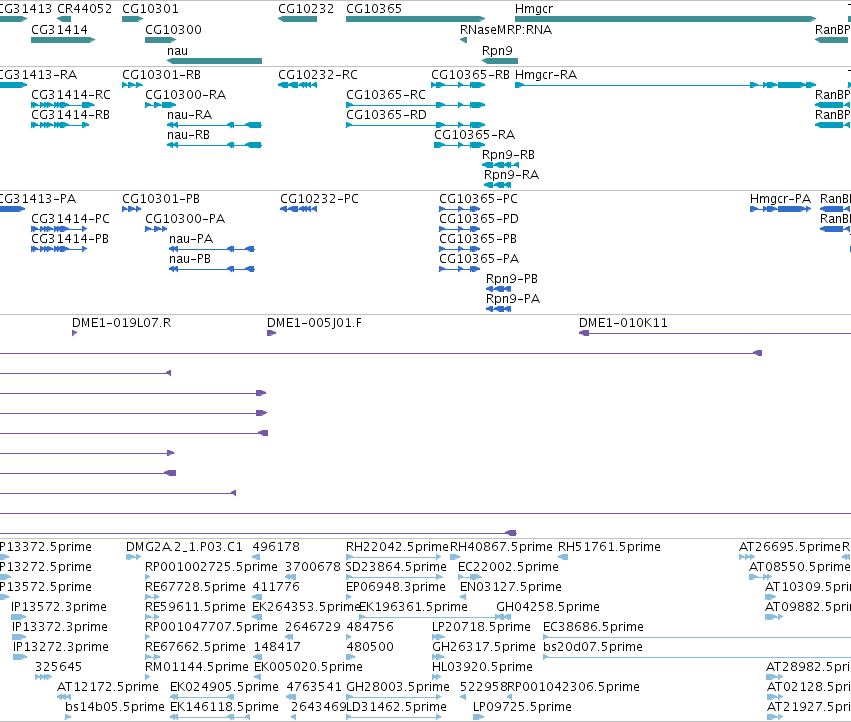
Task: Click the CG31414 gene bar
Action: [63, 40]
